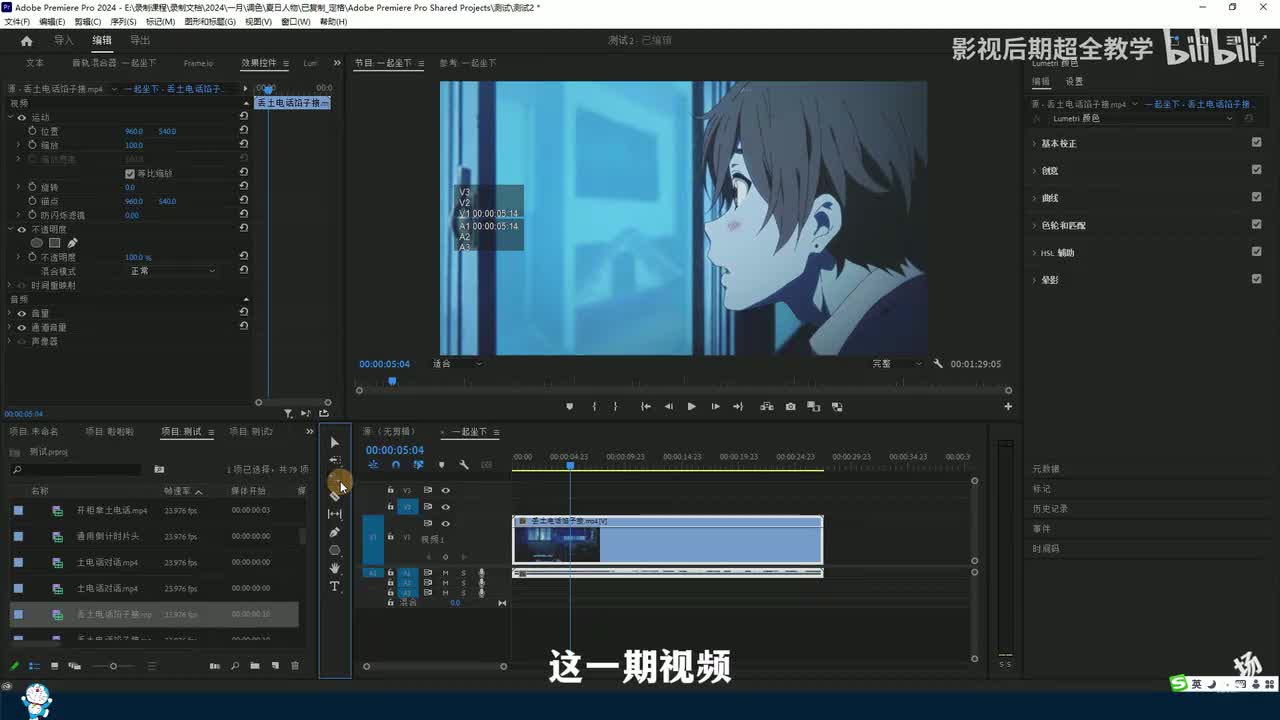
Task: Click the program monitor playhead marker
Action: (392, 381)
